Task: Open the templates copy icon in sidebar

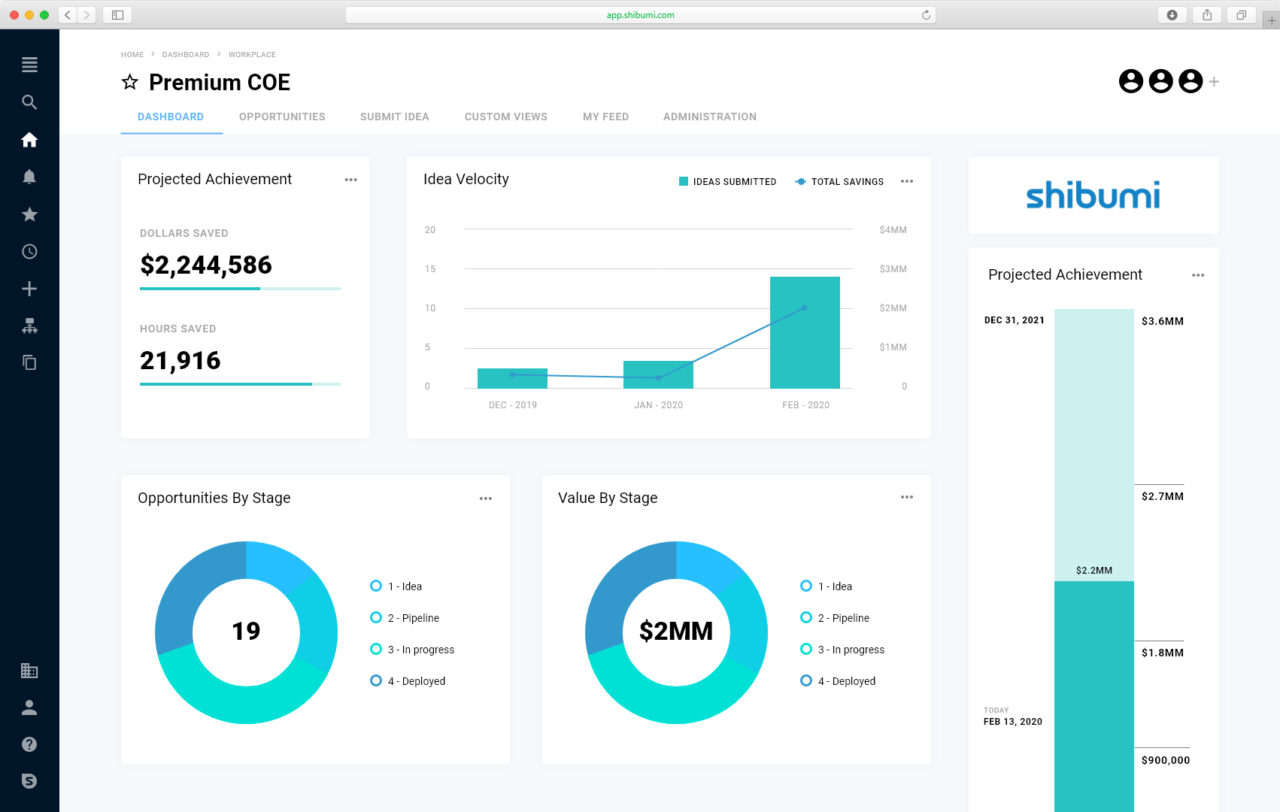Action: point(29,362)
